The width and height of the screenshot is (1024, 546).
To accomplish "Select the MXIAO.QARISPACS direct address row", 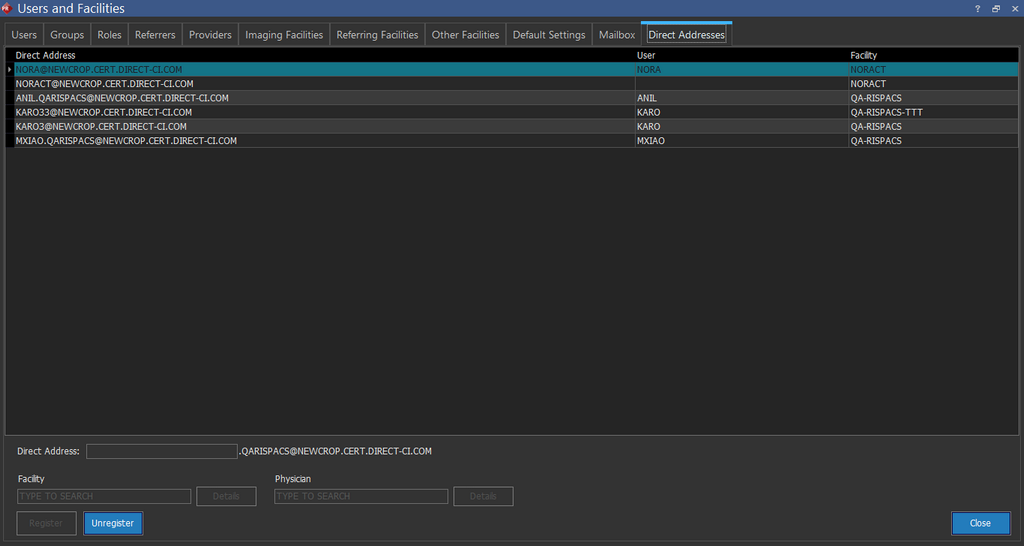I will (126, 141).
